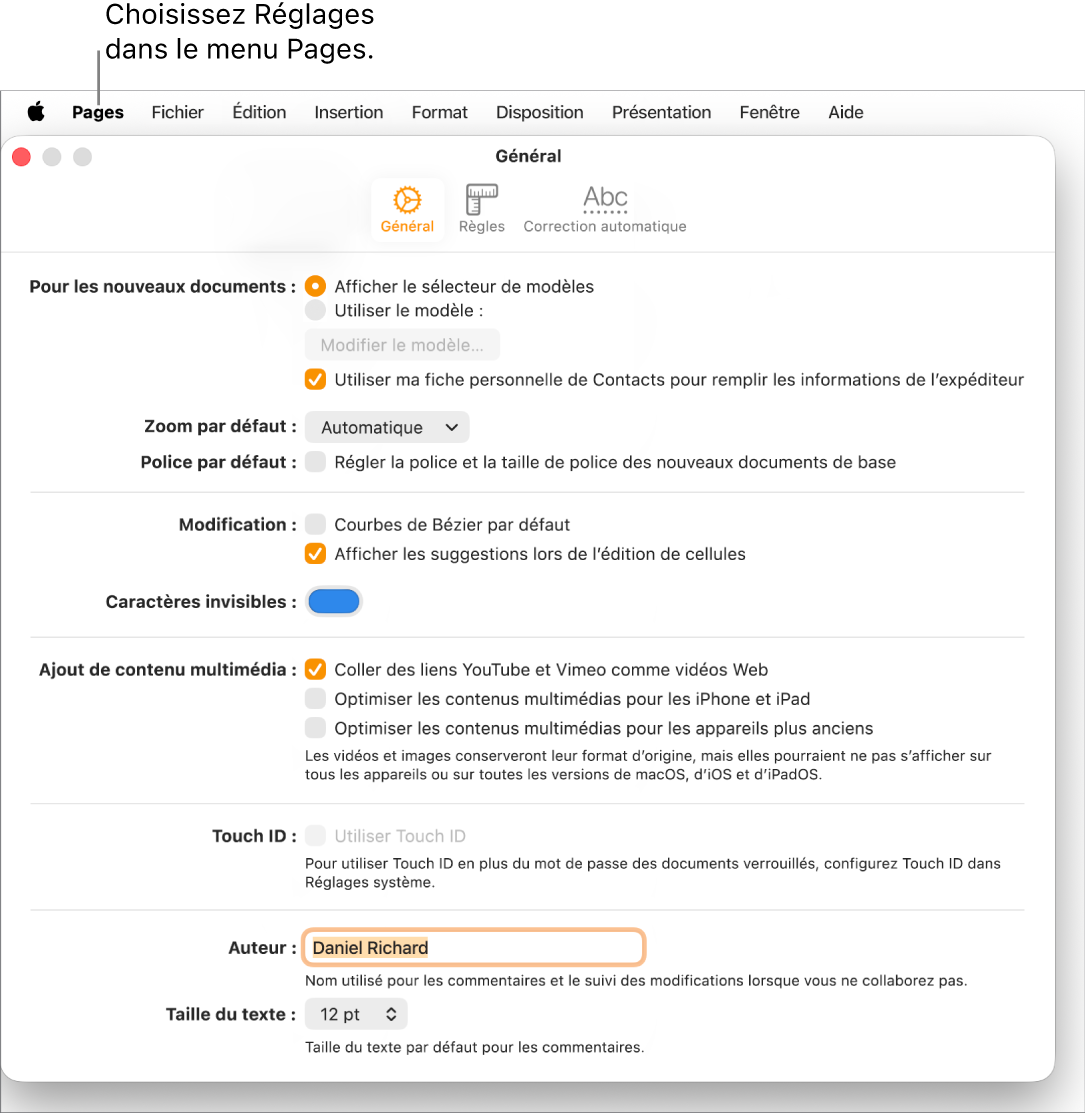Switch to the Règles ruler tab
The image size is (1085, 1115).
481,210
